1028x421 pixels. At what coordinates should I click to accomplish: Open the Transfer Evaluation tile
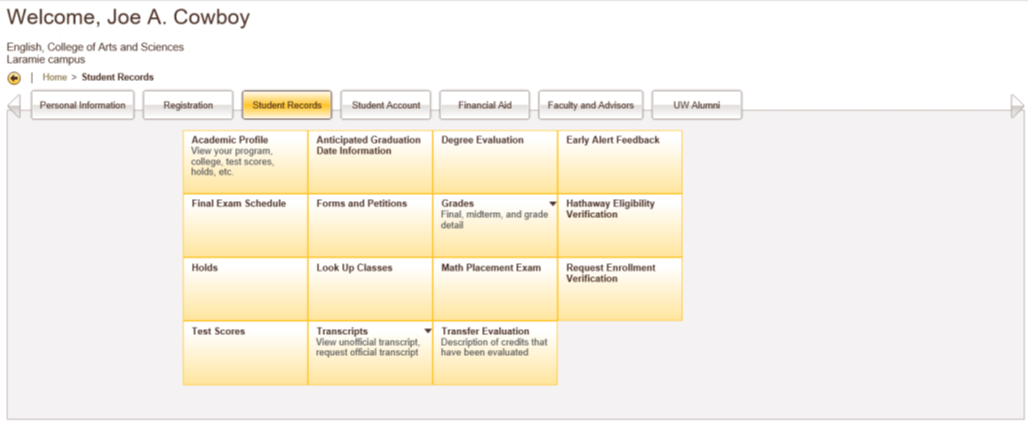pos(495,353)
